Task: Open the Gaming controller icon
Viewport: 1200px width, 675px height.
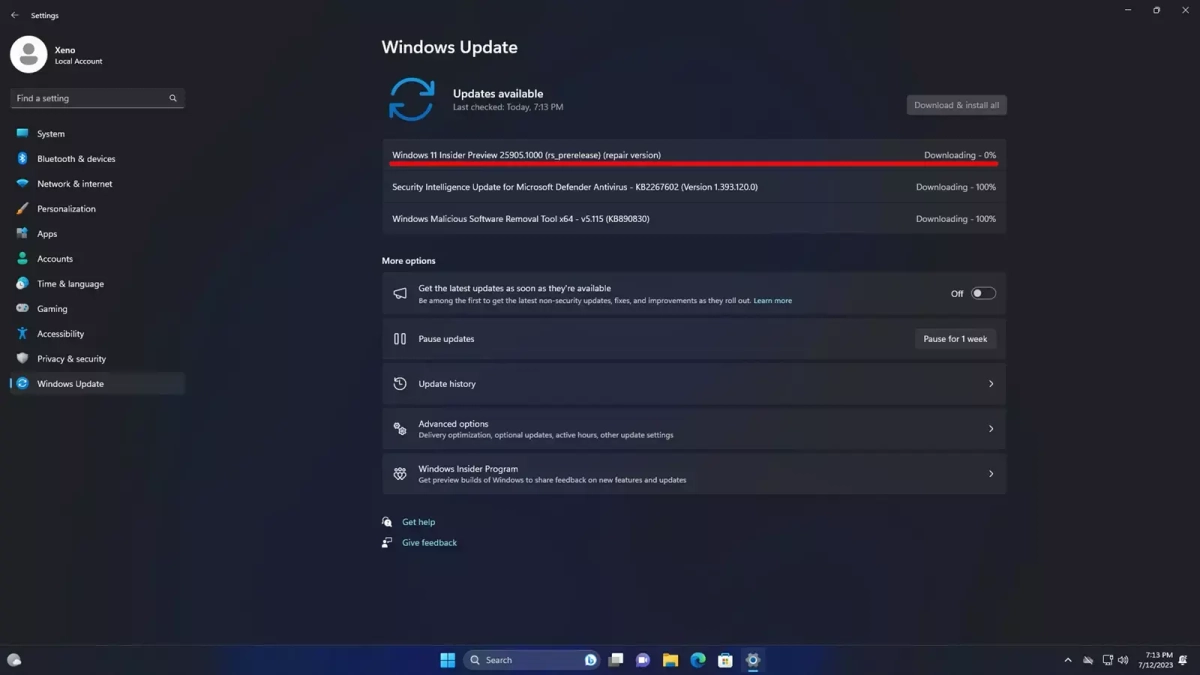Action: [x=22, y=308]
